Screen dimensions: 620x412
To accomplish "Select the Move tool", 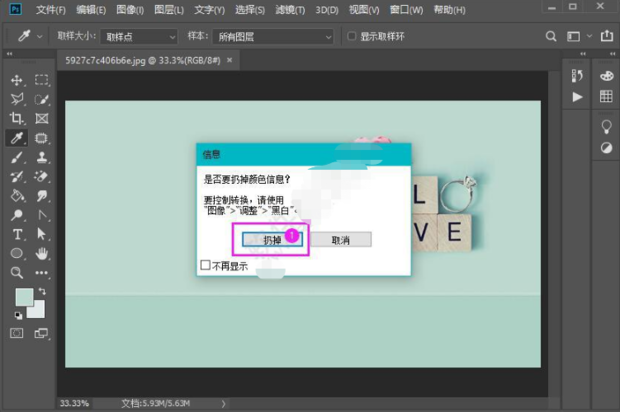I will coord(16,80).
